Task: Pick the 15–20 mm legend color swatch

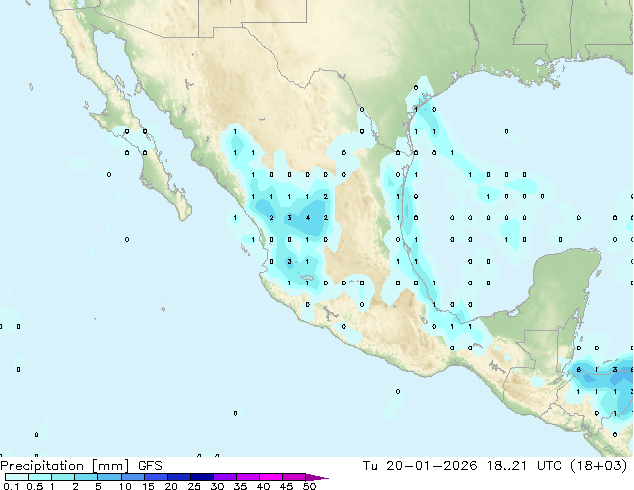Action: [x=155, y=477]
